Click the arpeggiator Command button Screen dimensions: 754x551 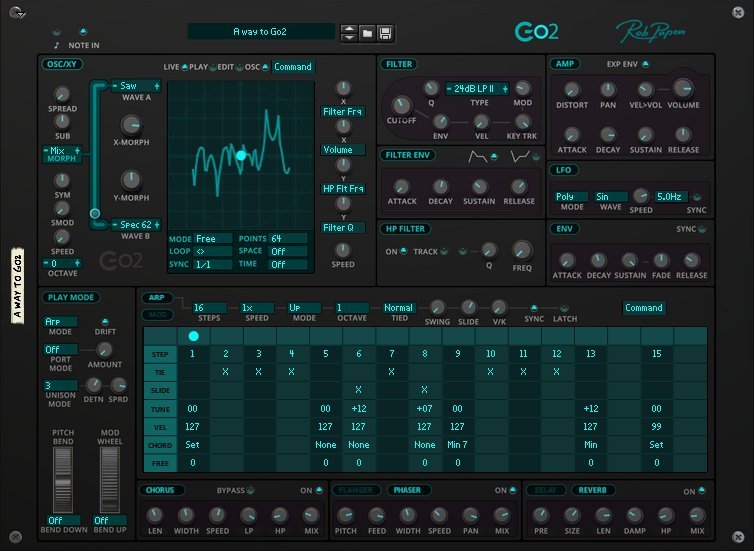644,308
